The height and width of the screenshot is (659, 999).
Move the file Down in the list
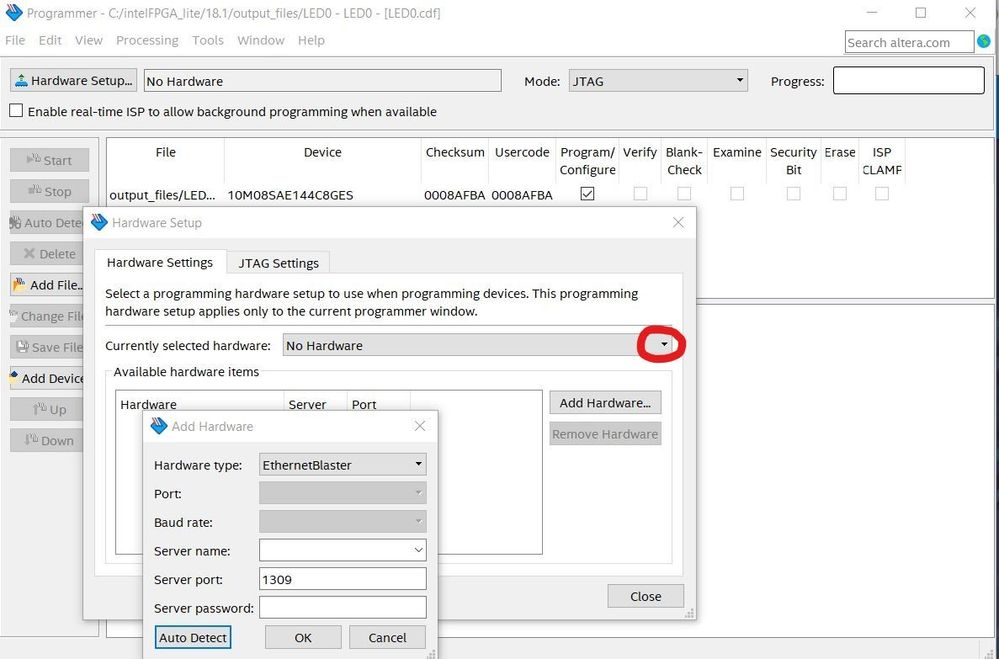tap(47, 440)
